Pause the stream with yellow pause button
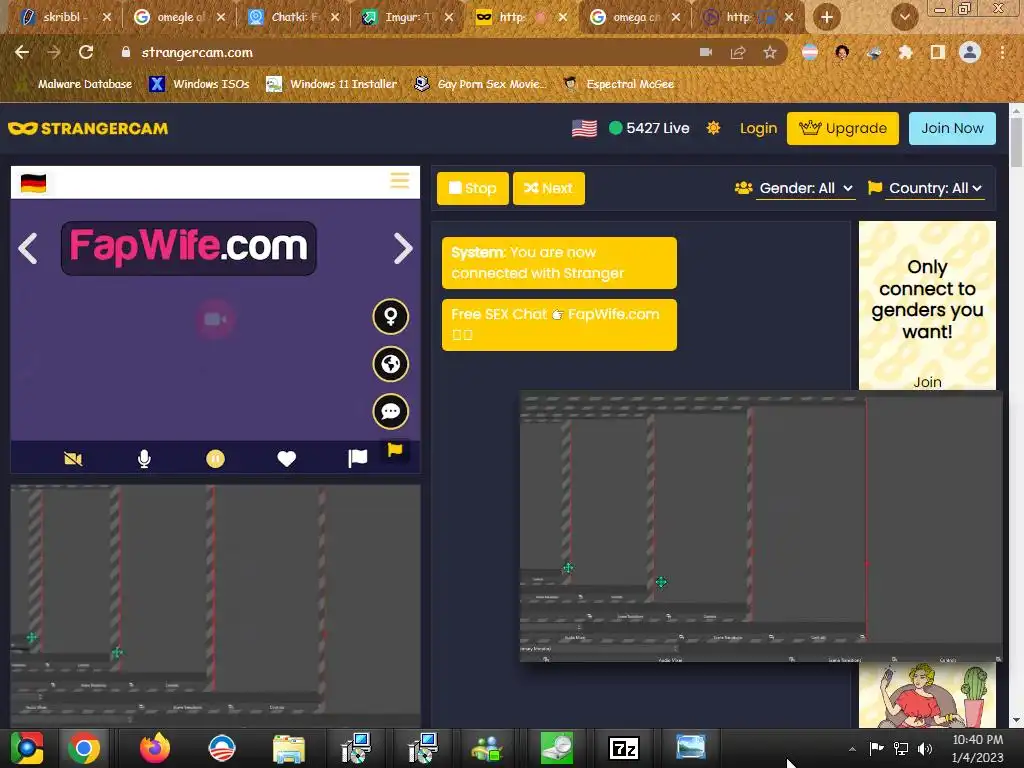This screenshot has height=768, width=1024. 216,459
